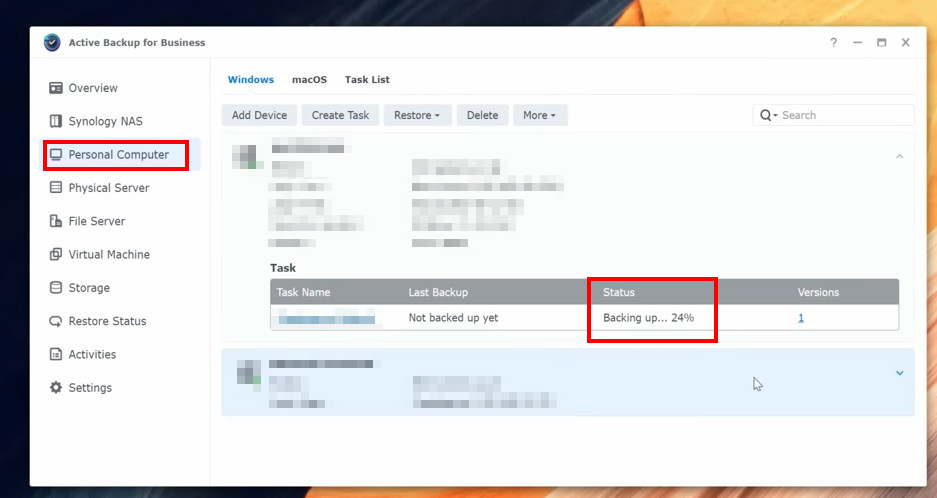Switch to the Task List tab
937x498 pixels.
coord(367,80)
